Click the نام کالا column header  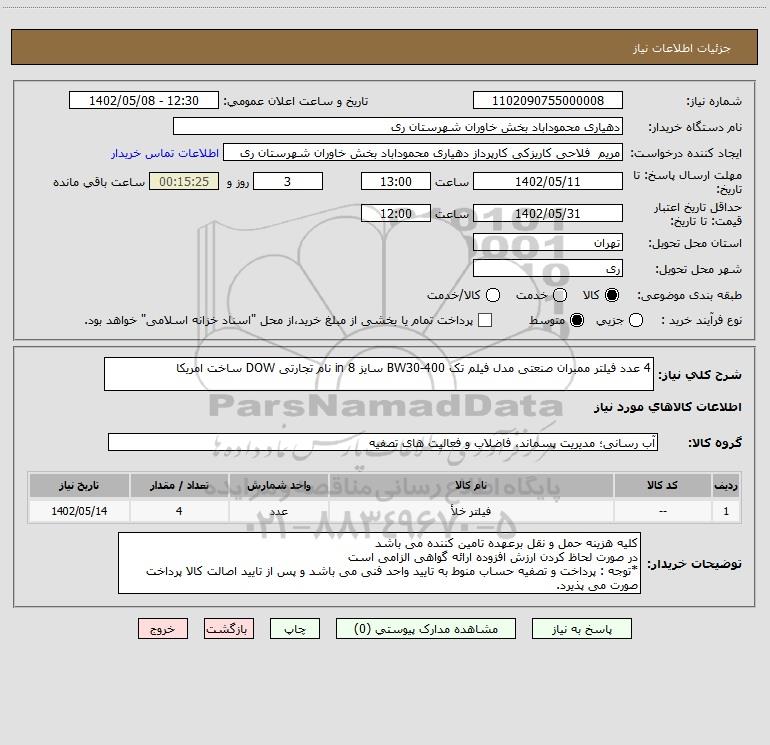pyautogui.click(x=470, y=486)
